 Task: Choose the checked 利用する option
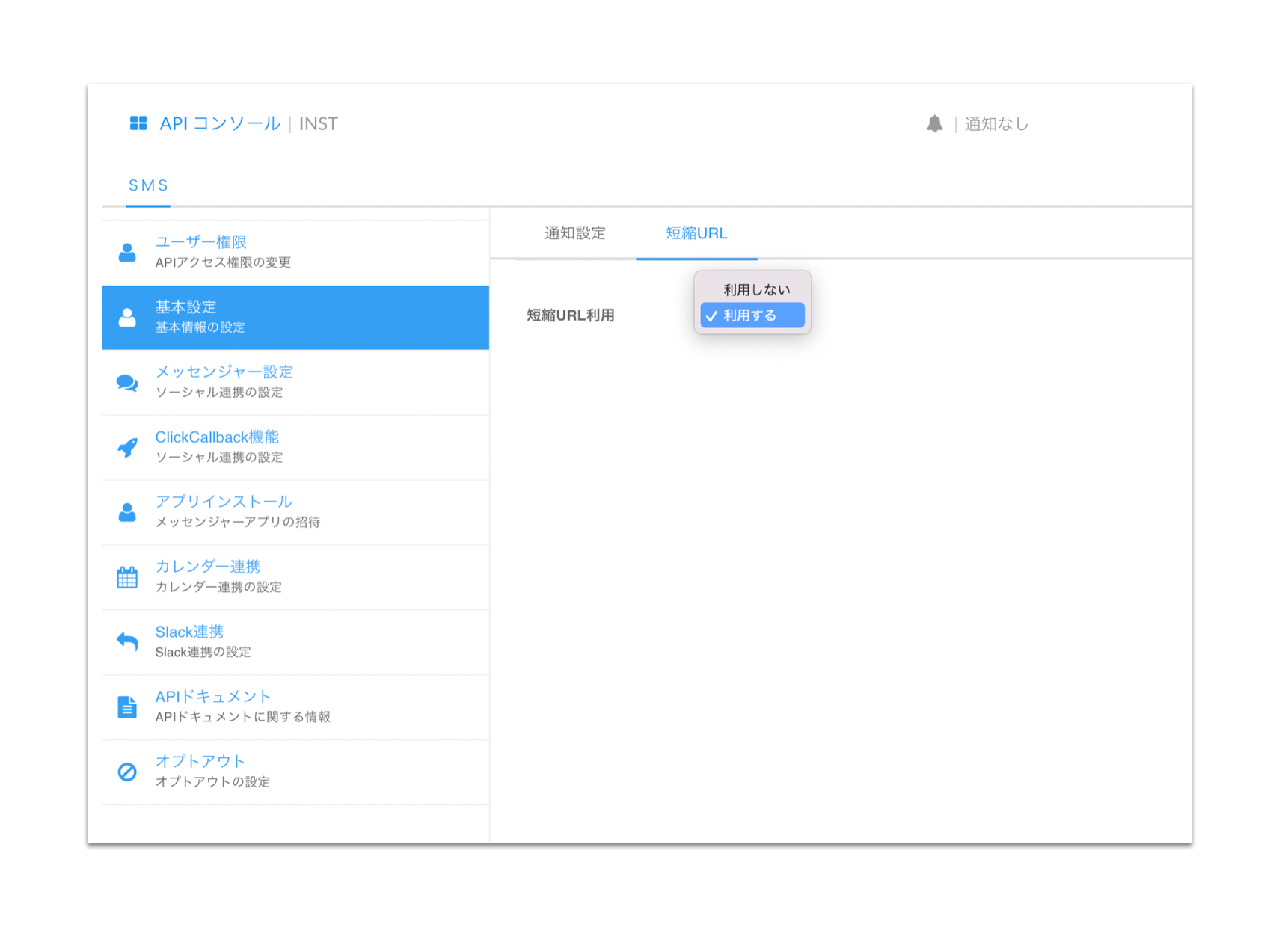752,315
